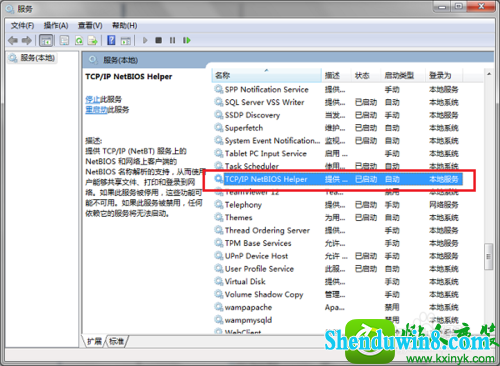Click the Export List toolbar icon

(x=92, y=41)
